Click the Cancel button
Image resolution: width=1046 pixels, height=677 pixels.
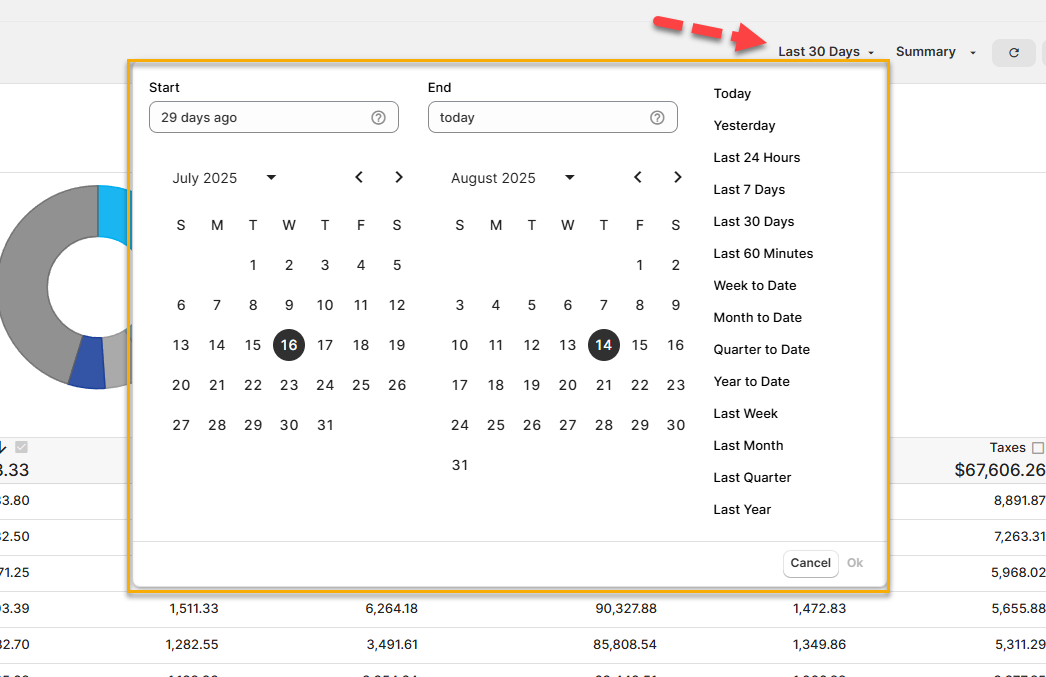click(810, 563)
